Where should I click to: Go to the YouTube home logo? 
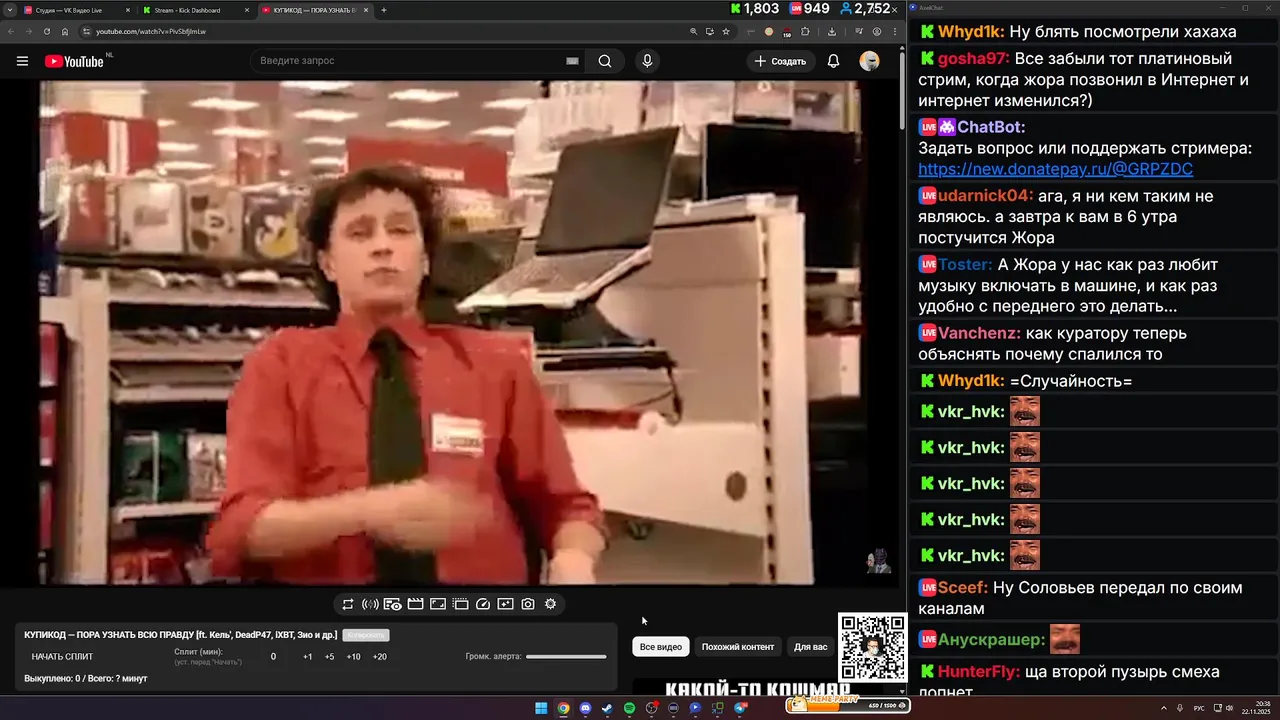coord(74,61)
